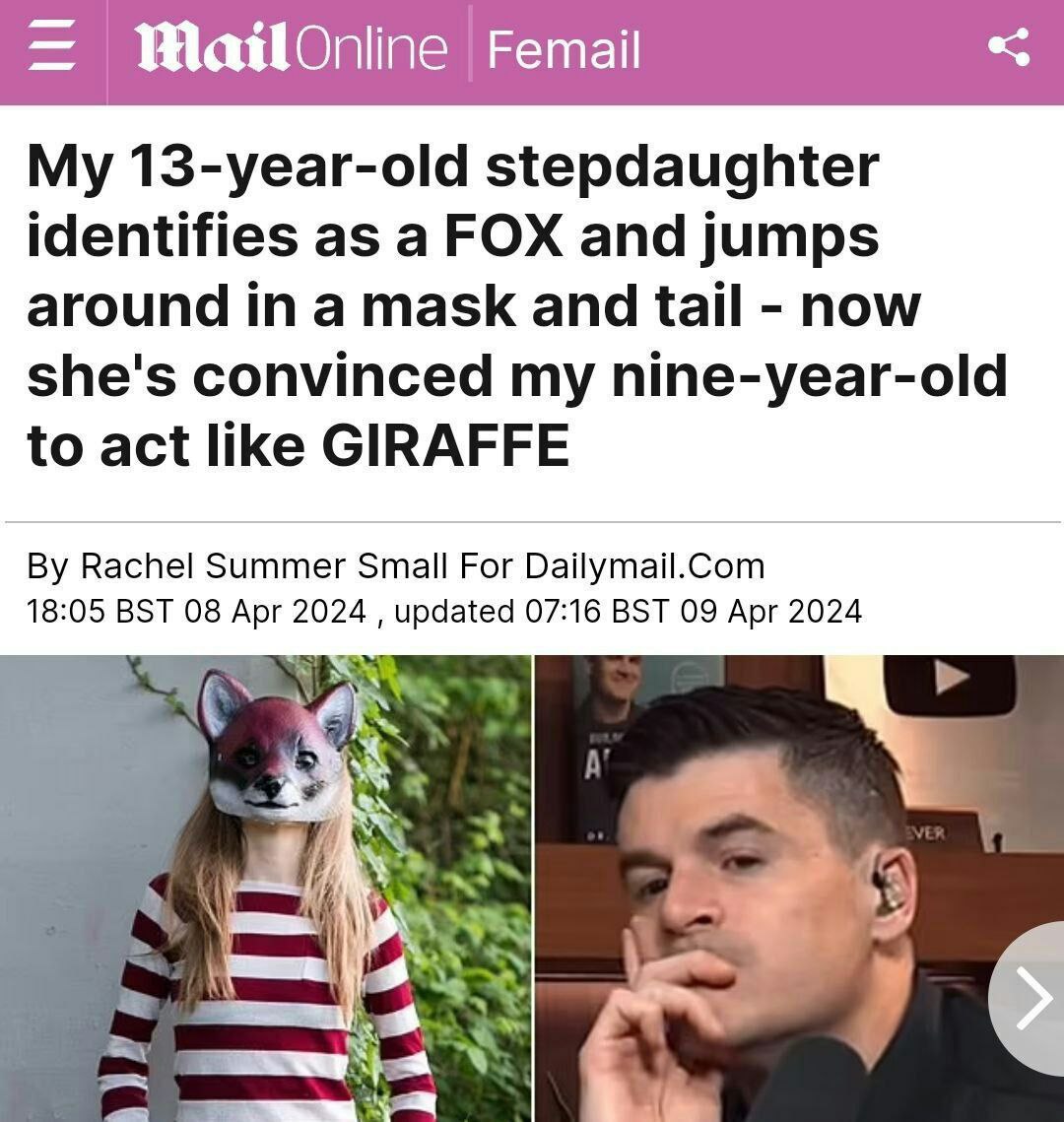The width and height of the screenshot is (1064, 1122).
Task: Click the word FOX in headline
Action: 503,235
